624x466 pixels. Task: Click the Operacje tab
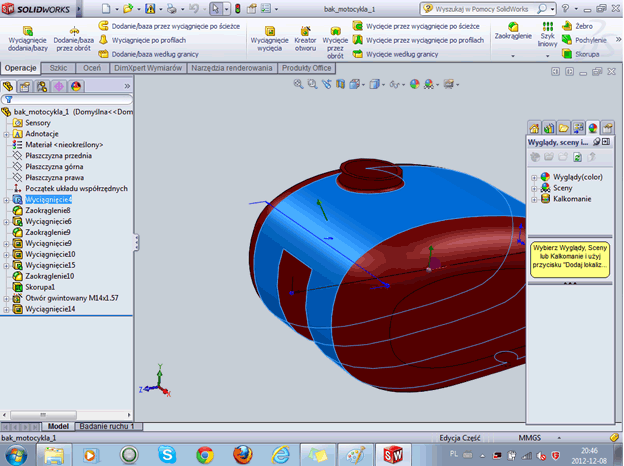[x=20, y=68]
